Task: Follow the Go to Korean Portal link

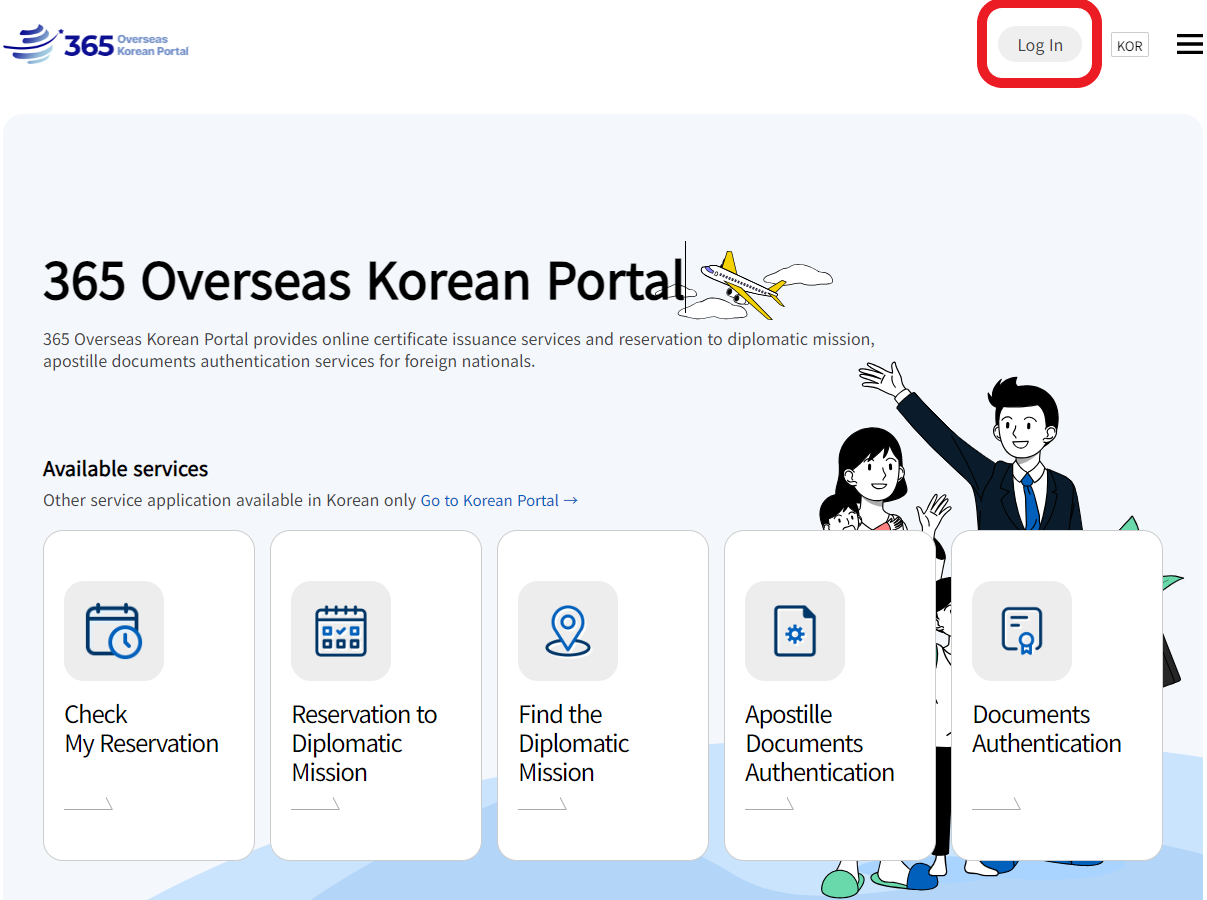Action: [x=498, y=500]
